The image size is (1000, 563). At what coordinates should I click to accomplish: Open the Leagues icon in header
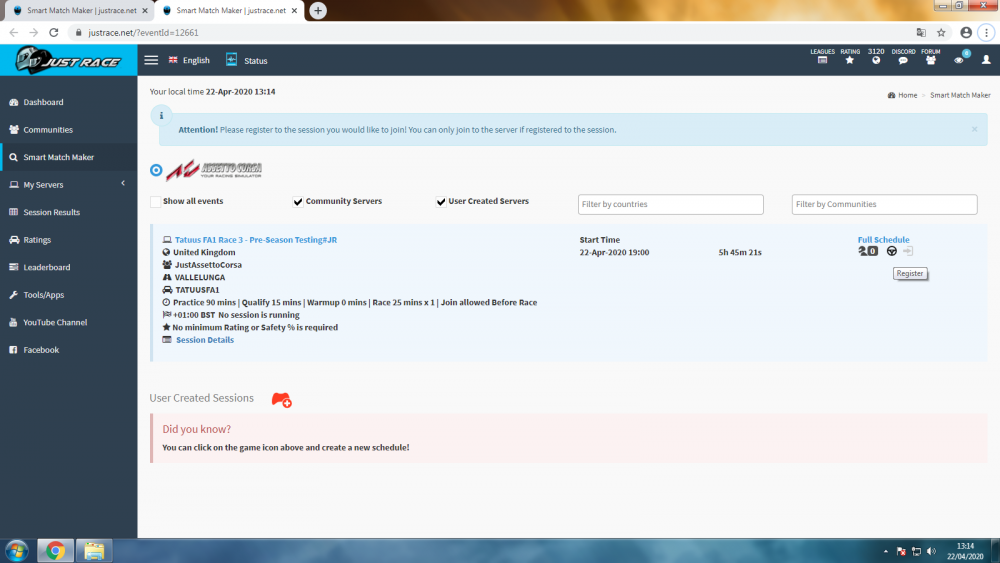(x=822, y=60)
